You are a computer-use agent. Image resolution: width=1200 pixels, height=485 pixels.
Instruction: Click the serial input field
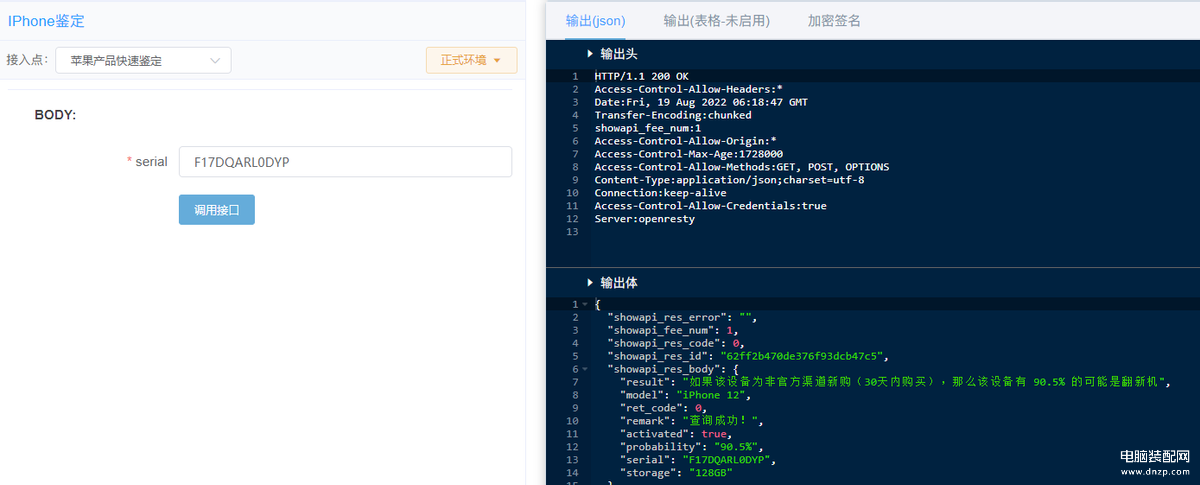pos(345,162)
